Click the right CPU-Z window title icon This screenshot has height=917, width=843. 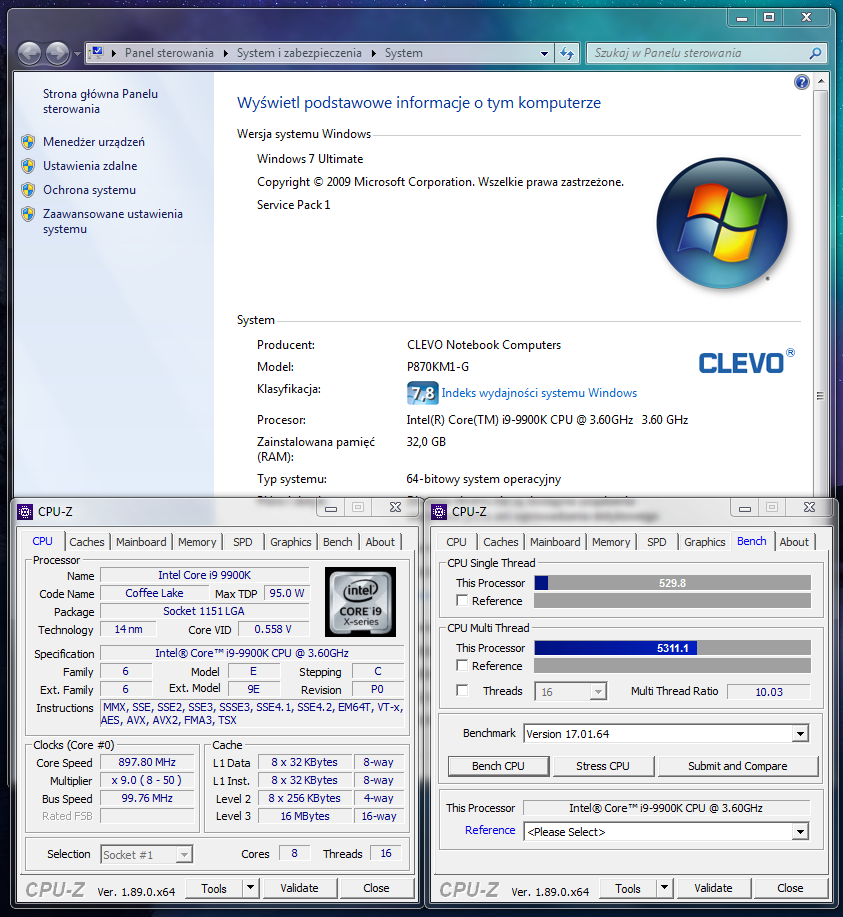click(x=439, y=512)
